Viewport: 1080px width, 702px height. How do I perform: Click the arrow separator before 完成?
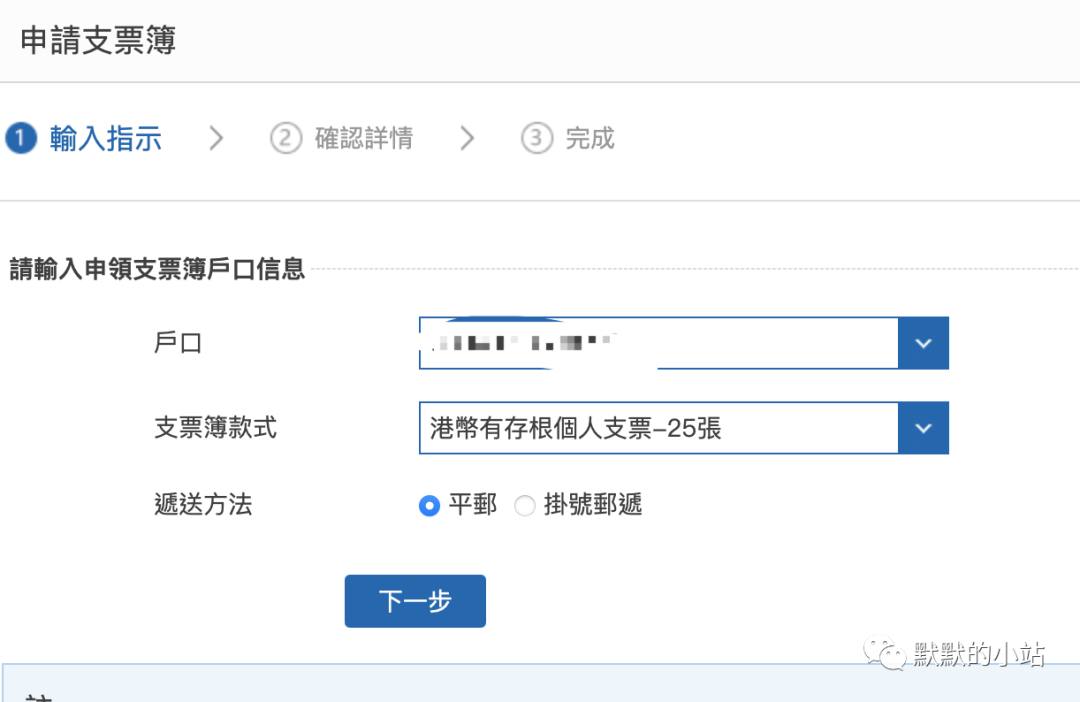click(466, 138)
